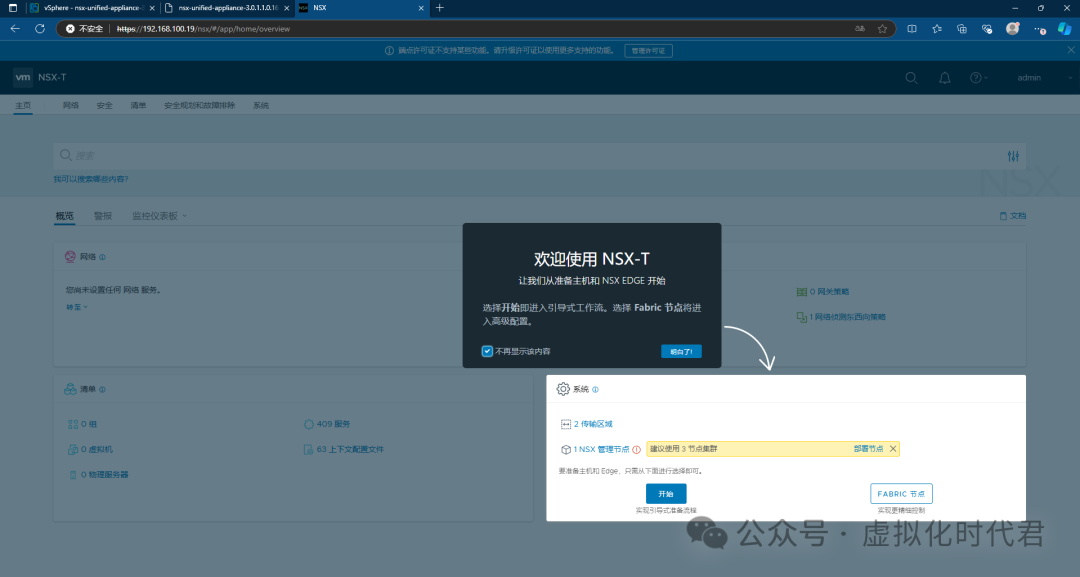
Task: Open the browser split screen icon
Action: pyautogui.click(x=912, y=29)
